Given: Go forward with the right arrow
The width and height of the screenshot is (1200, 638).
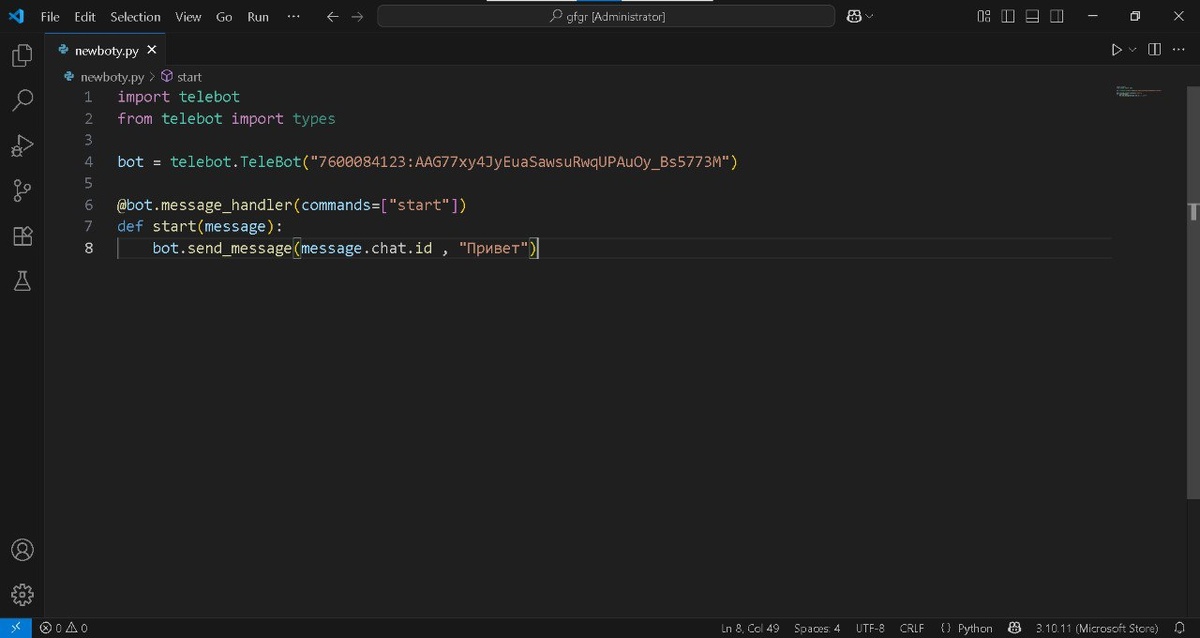Looking at the screenshot, I should (x=357, y=16).
